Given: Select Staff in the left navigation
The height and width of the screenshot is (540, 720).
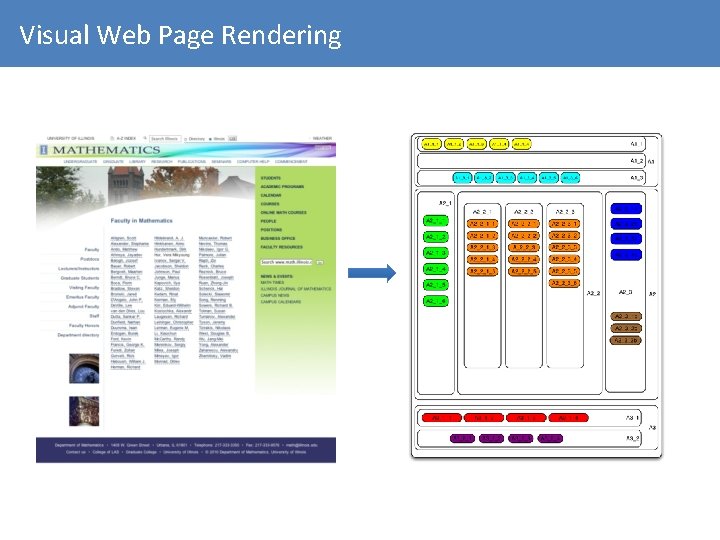Looking at the screenshot, I should (x=94, y=316).
